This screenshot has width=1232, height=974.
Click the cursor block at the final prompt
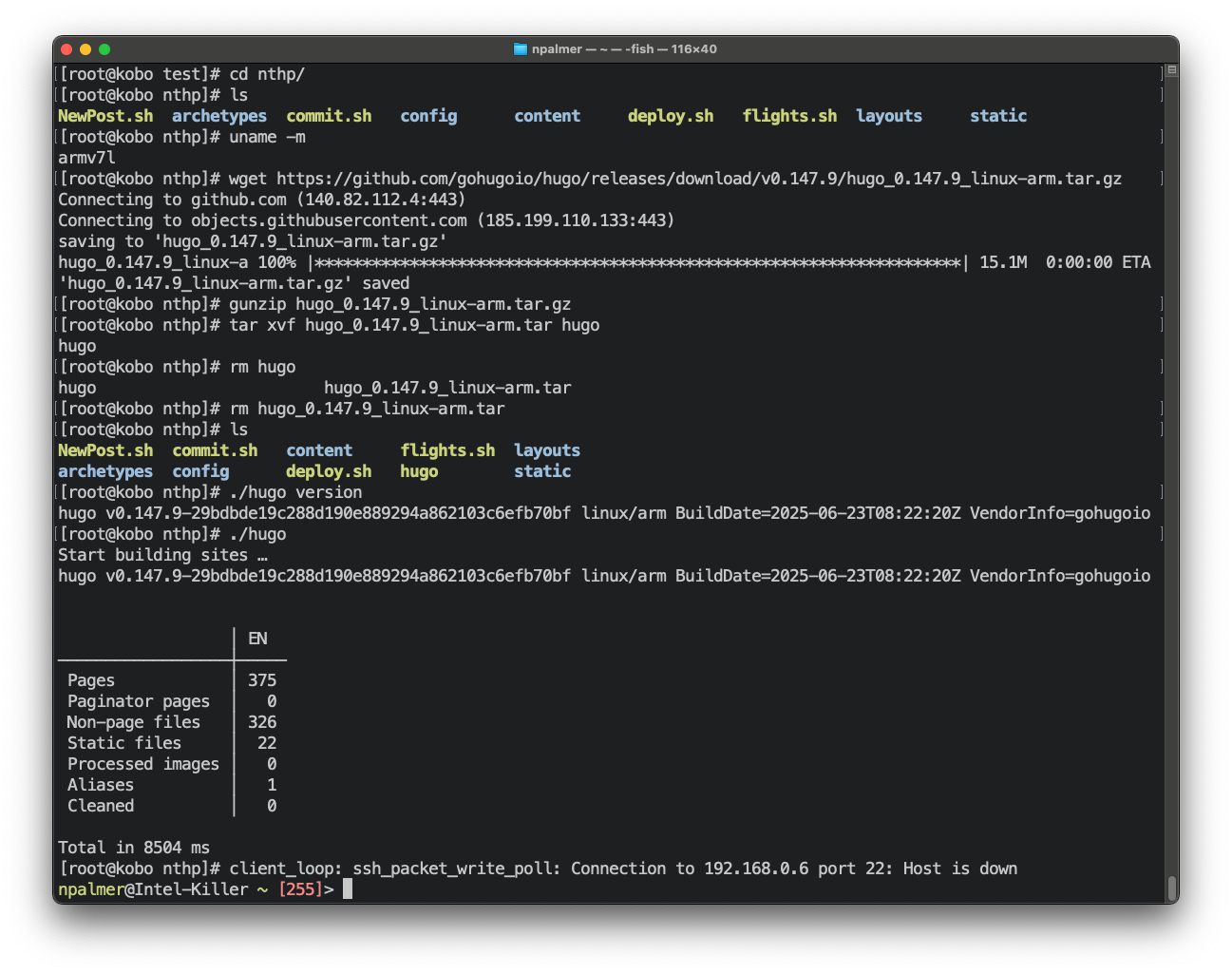coord(348,889)
